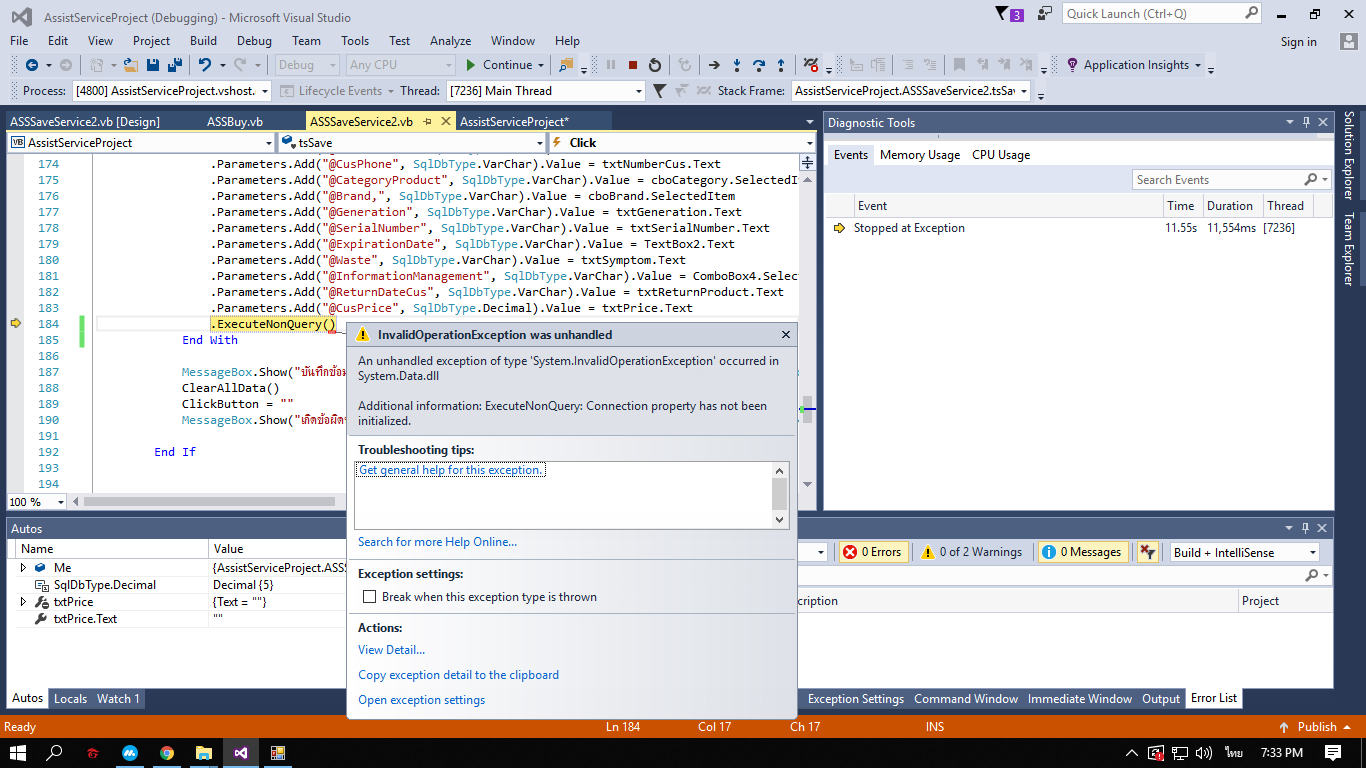Click the breakpoints toggle icon with red circle
The height and width of the screenshot is (768, 1366).
[x=811, y=65]
